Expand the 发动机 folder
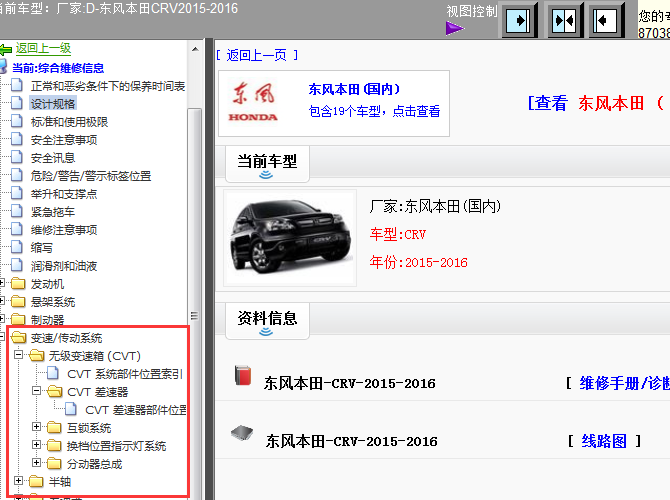 pos(2,283)
